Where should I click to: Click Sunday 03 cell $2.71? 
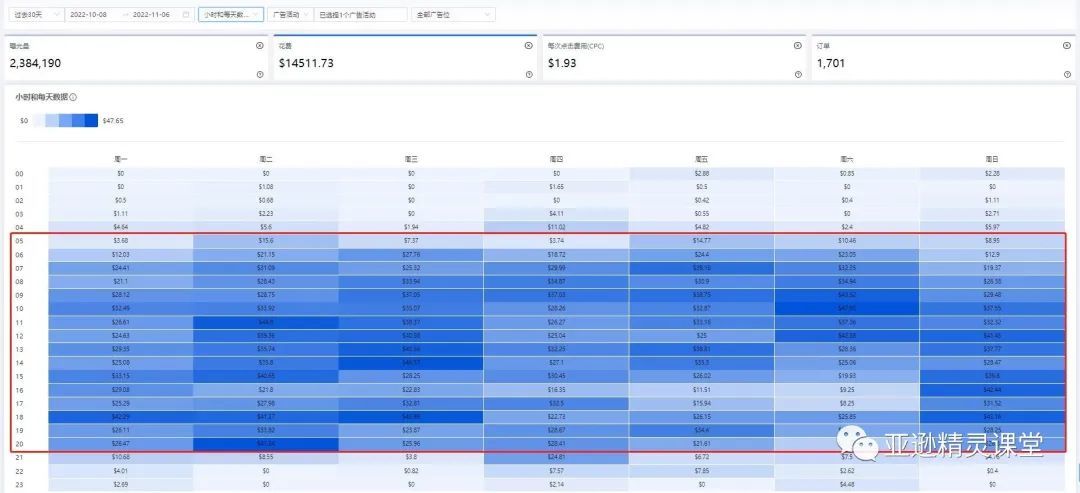point(992,213)
